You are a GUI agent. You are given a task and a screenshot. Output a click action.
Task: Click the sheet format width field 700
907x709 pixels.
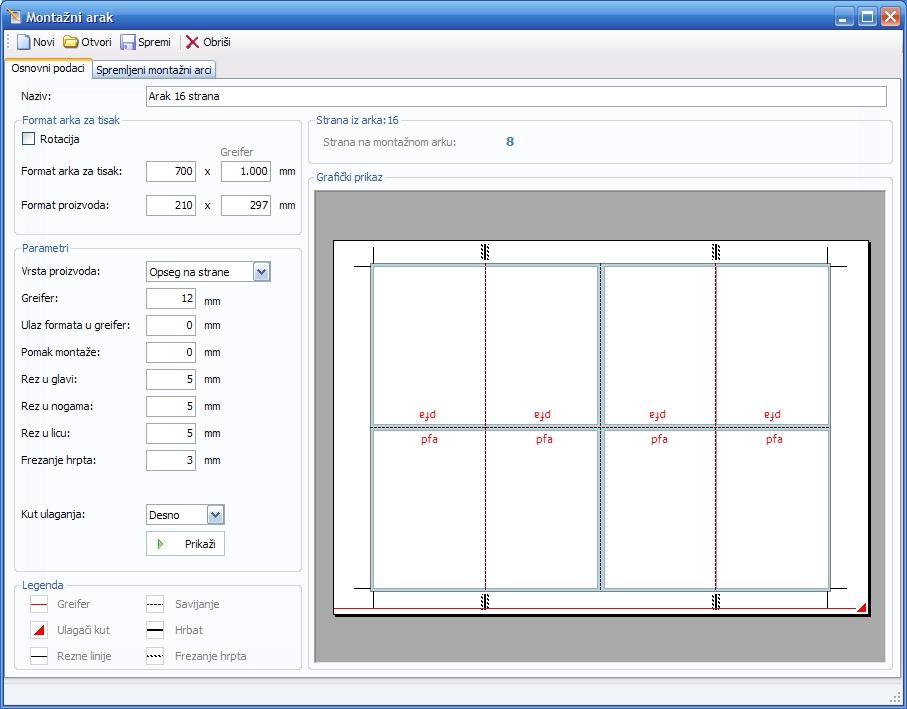point(171,172)
